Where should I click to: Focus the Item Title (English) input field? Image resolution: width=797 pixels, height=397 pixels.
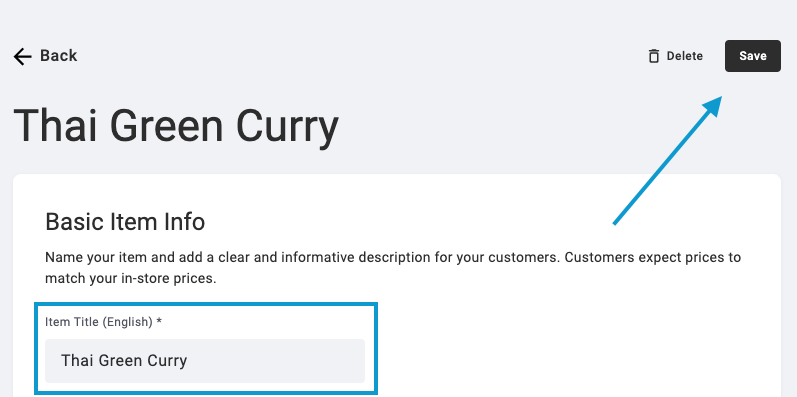[205, 361]
